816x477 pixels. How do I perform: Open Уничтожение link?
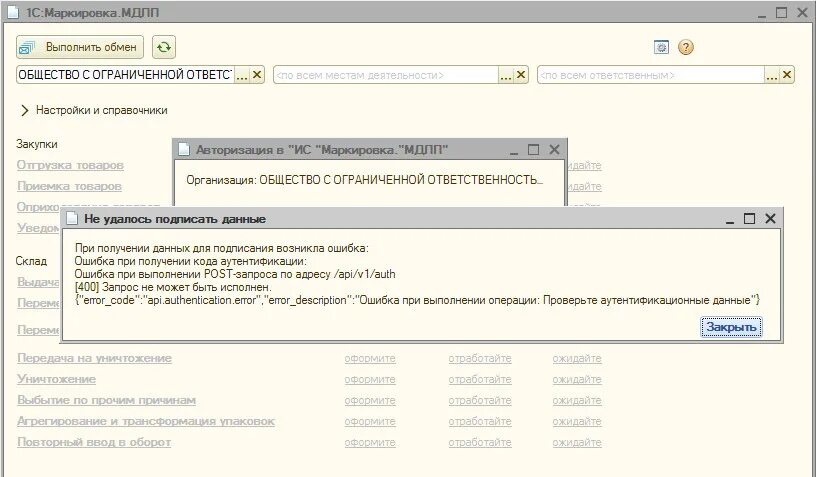tap(56, 379)
